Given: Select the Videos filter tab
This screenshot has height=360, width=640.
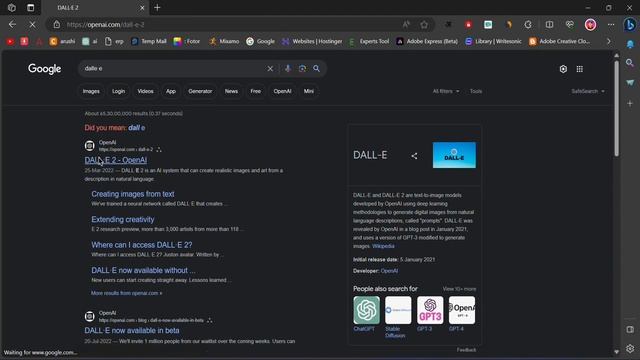Looking at the screenshot, I should 145,91.
